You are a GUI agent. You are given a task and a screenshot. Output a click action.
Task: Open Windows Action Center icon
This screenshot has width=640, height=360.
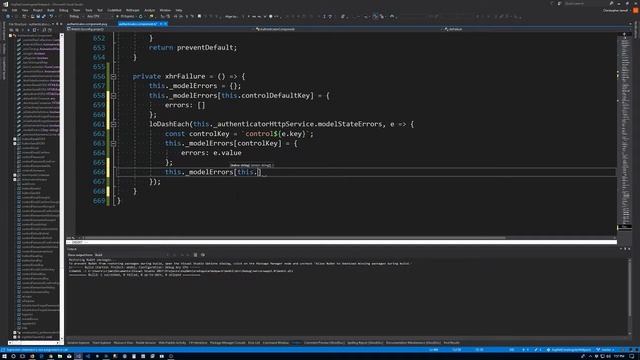(632, 356)
